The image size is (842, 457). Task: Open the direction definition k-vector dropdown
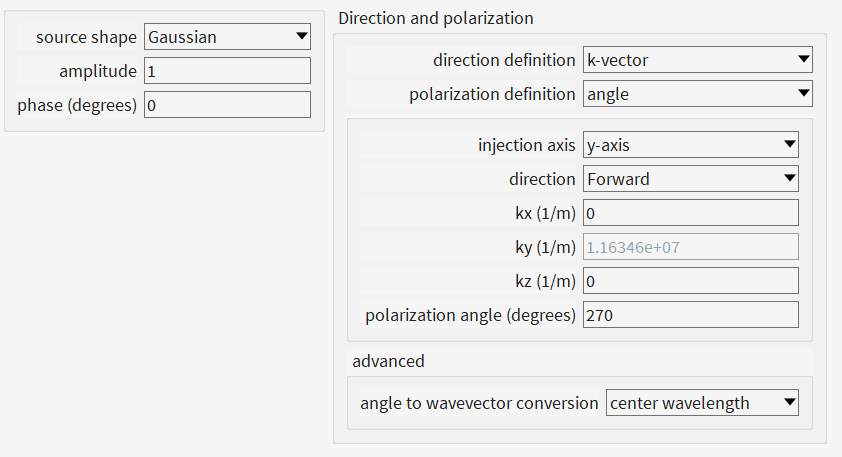click(x=698, y=60)
